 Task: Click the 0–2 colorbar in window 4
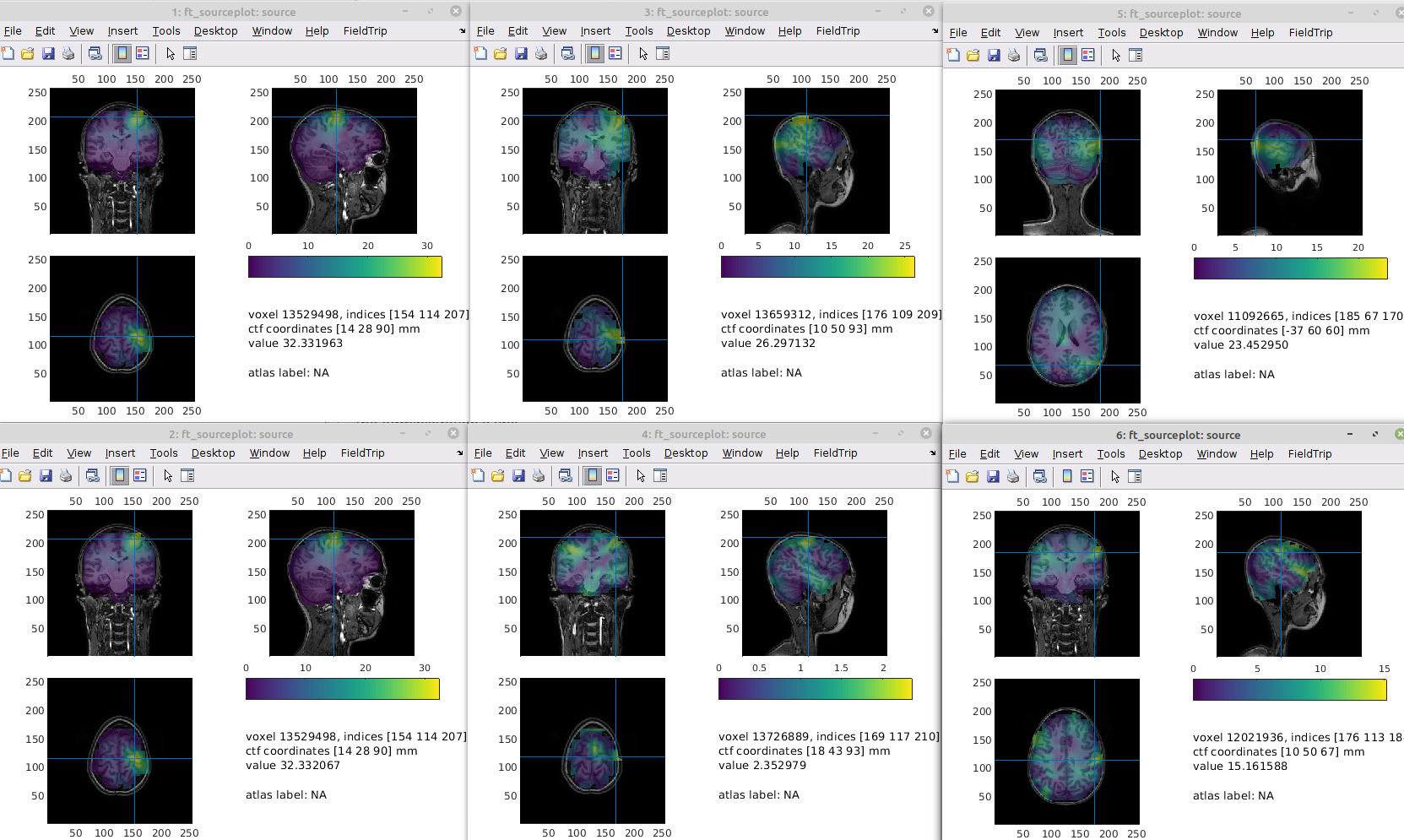click(x=815, y=689)
